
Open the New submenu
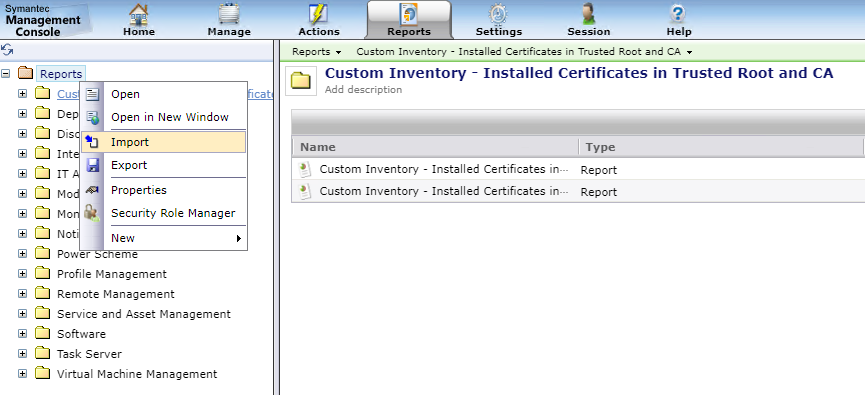click(163, 238)
